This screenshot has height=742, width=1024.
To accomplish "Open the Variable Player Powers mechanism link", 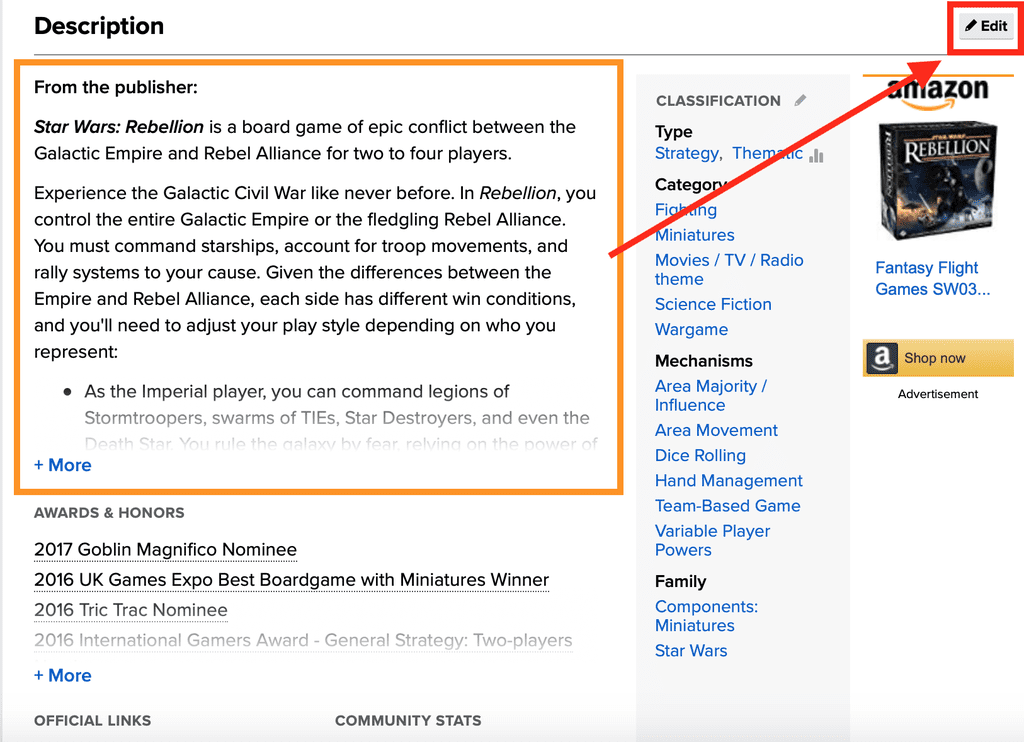I will point(712,541).
